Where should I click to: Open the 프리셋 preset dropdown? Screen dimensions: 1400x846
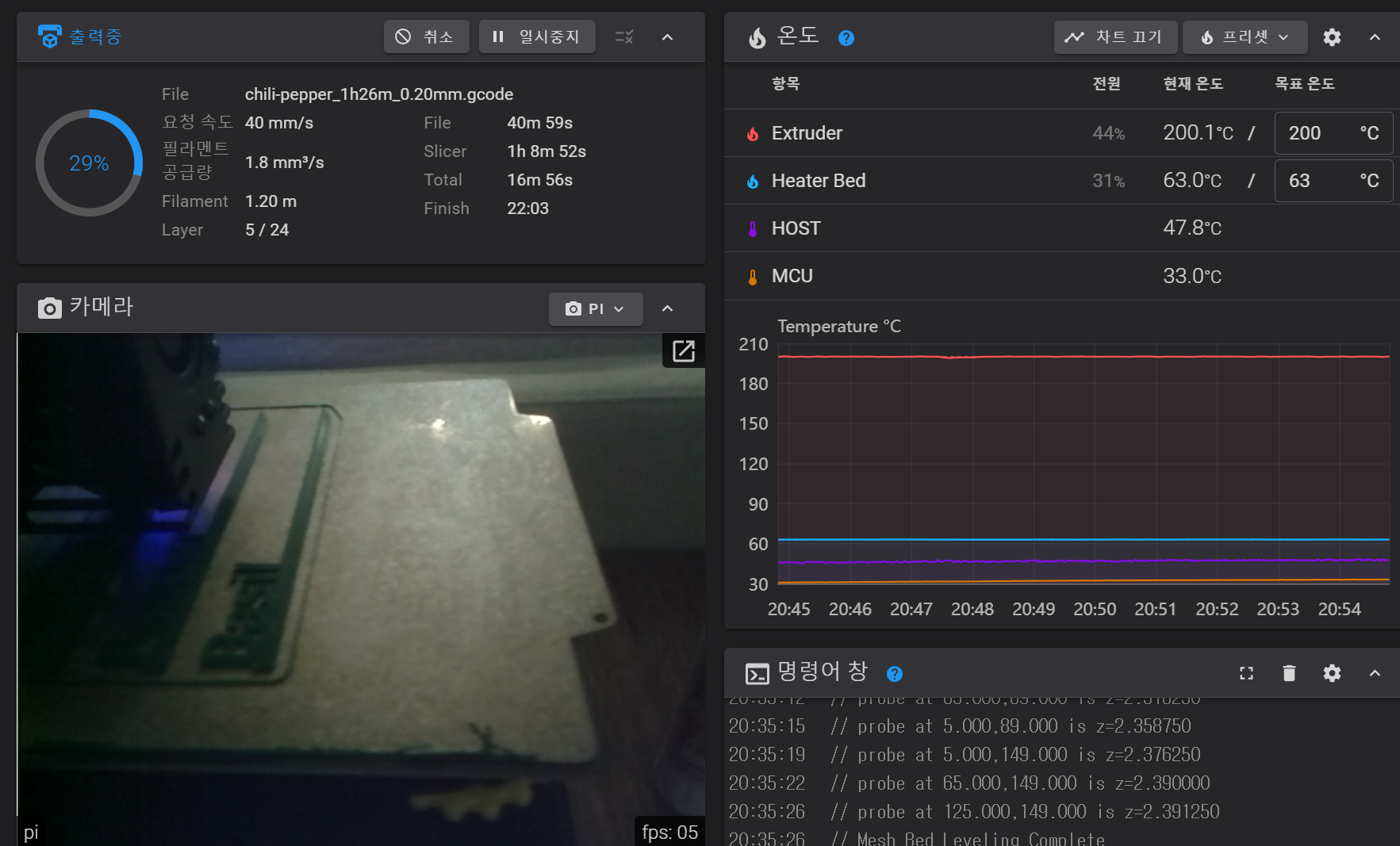(1245, 37)
